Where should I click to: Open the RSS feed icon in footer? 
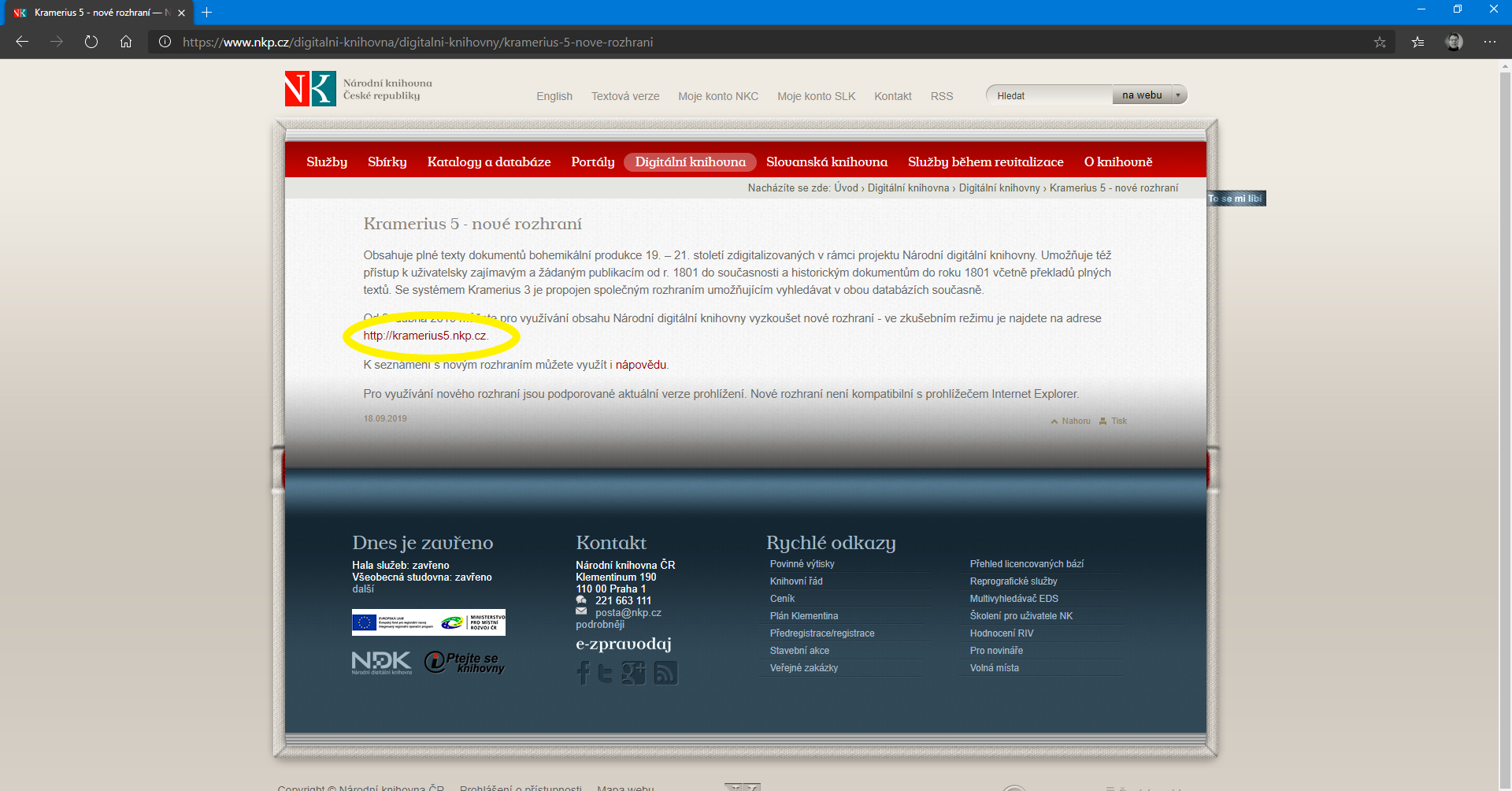click(665, 673)
